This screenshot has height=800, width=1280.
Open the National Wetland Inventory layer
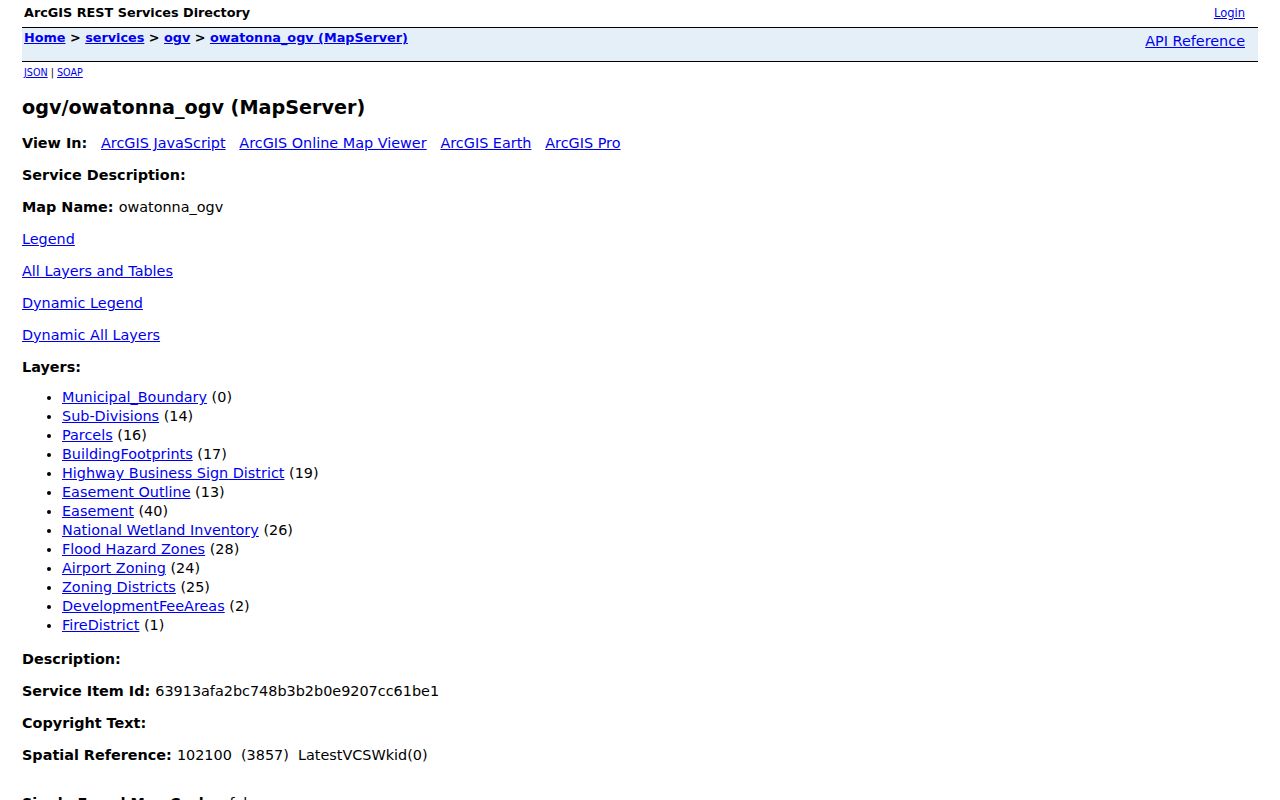pyautogui.click(x=160, y=530)
